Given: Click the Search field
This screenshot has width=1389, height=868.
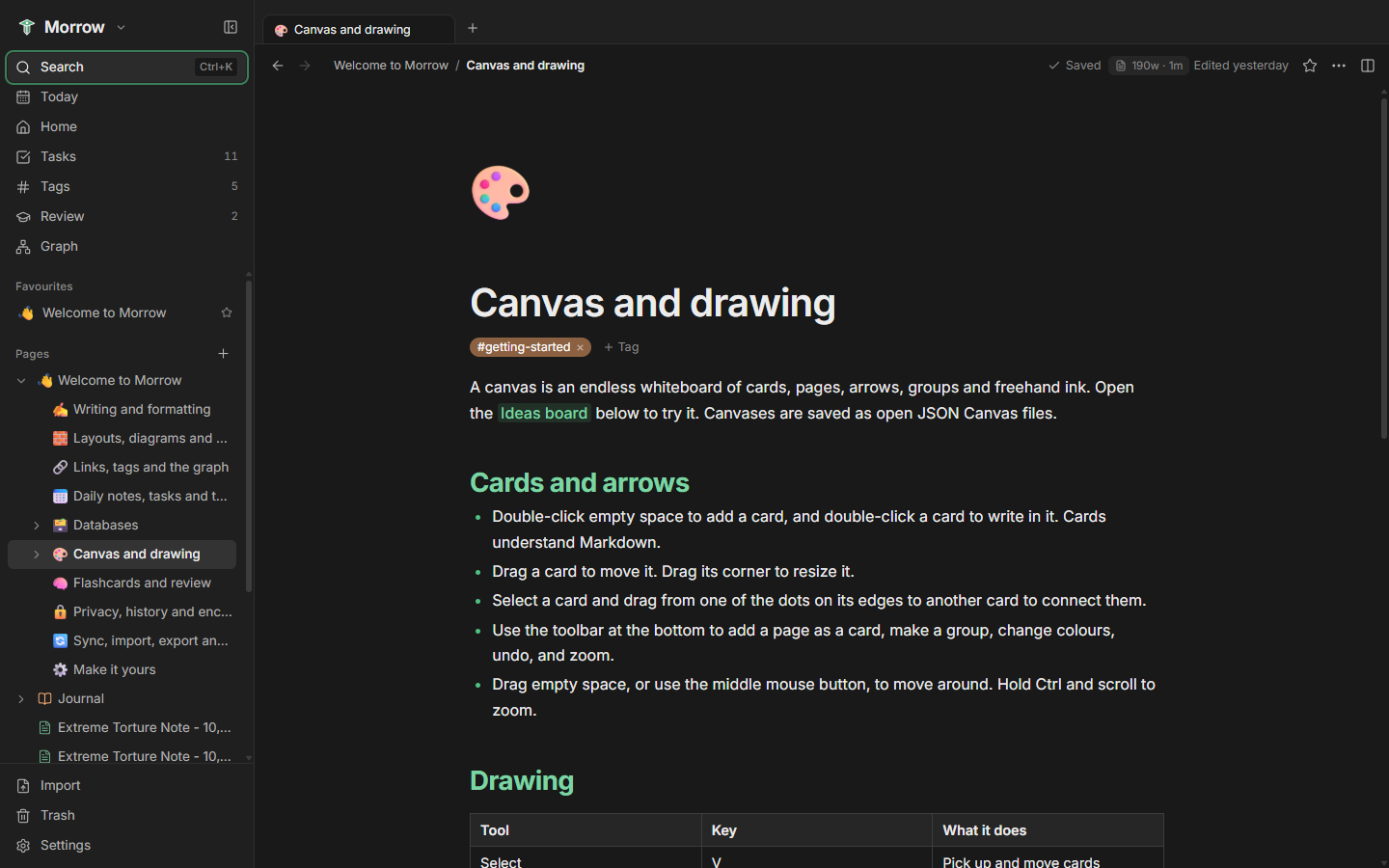Looking at the screenshot, I should tap(126, 68).
